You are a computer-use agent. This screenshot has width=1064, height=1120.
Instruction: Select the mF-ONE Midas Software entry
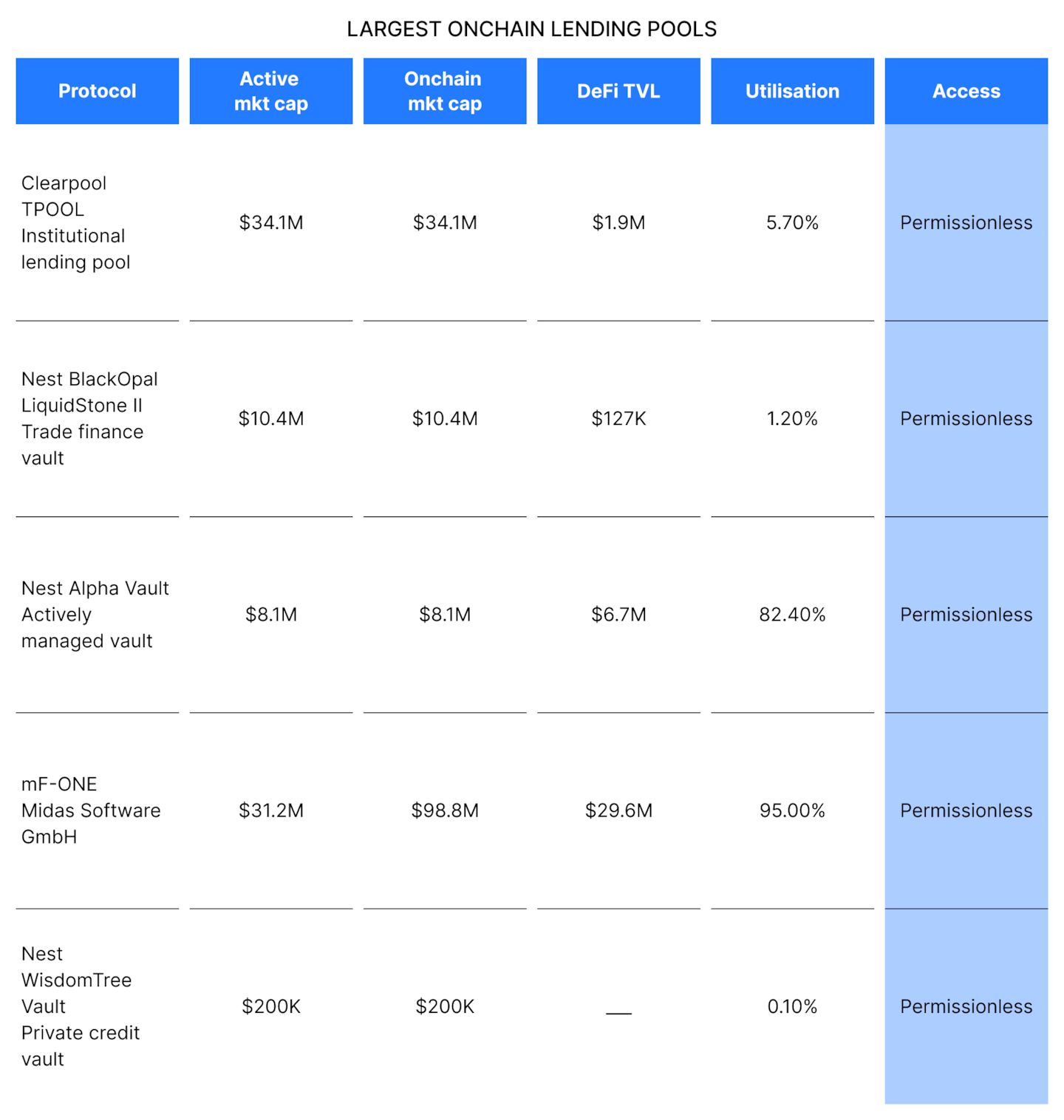coord(90,810)
